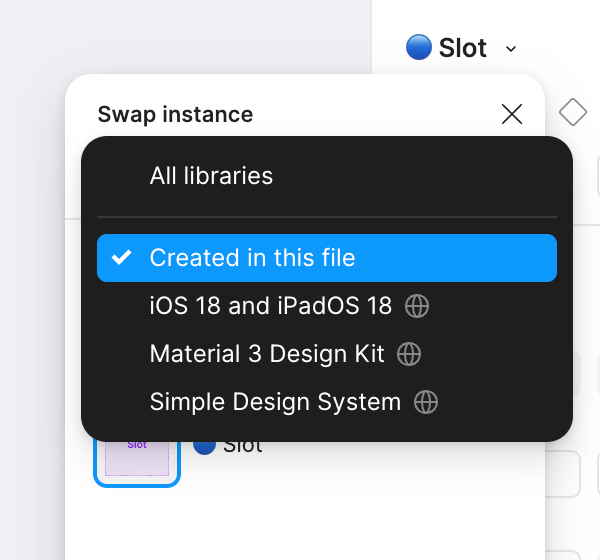Choose Simple Design System library
This screenshot has height=560, width=600.
pos(327,402)
